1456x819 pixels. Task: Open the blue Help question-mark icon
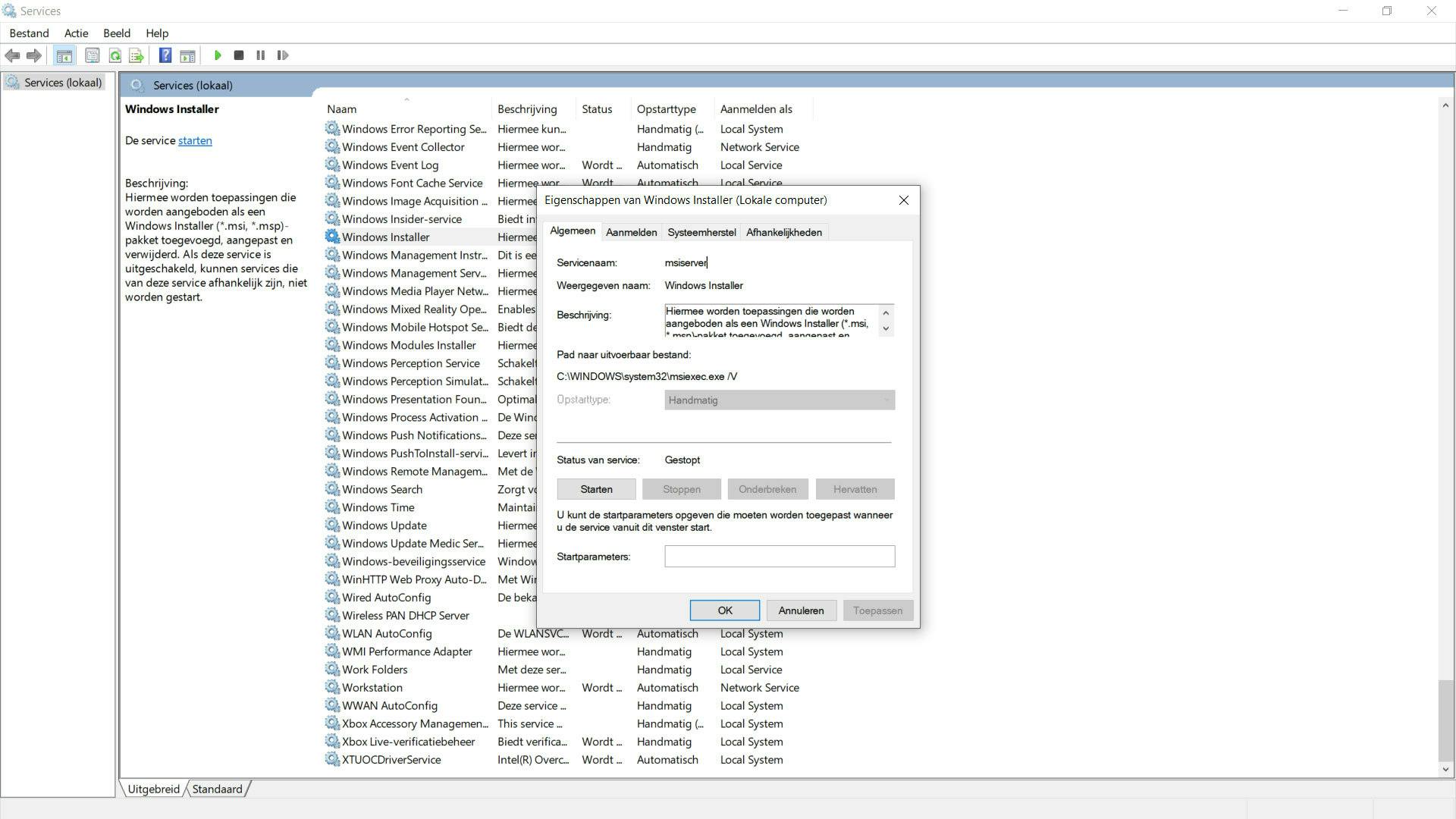coord(165,55)
